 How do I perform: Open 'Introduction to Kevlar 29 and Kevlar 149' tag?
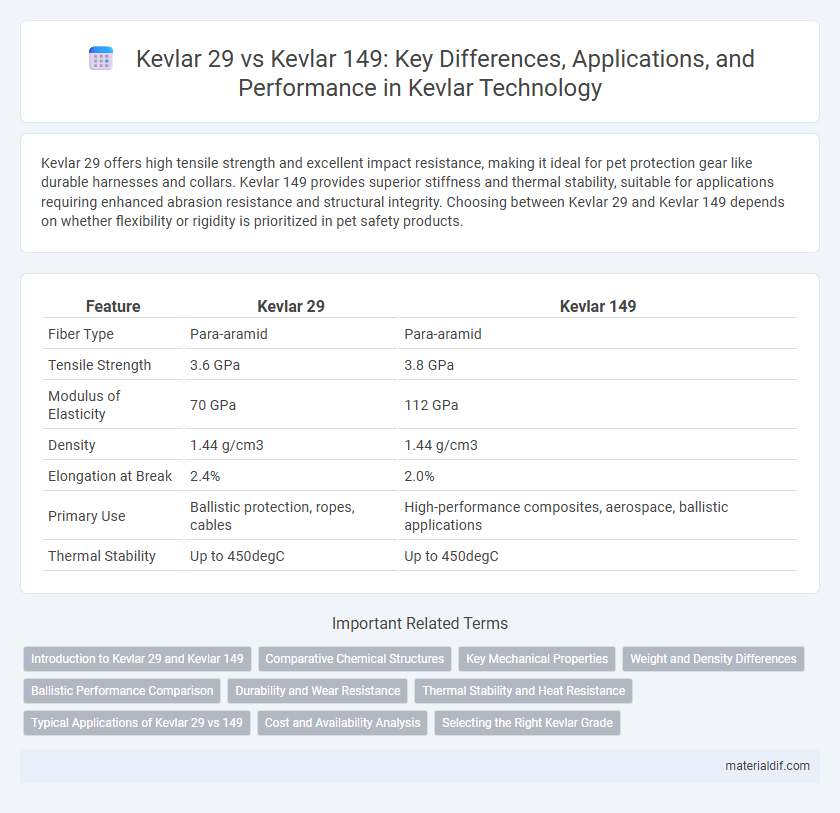pos(137,659)
